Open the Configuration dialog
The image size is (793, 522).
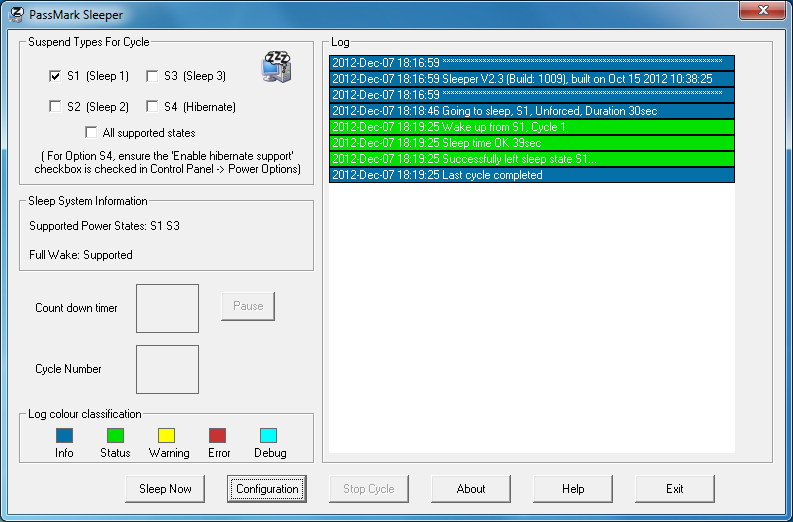coord(267,489)
